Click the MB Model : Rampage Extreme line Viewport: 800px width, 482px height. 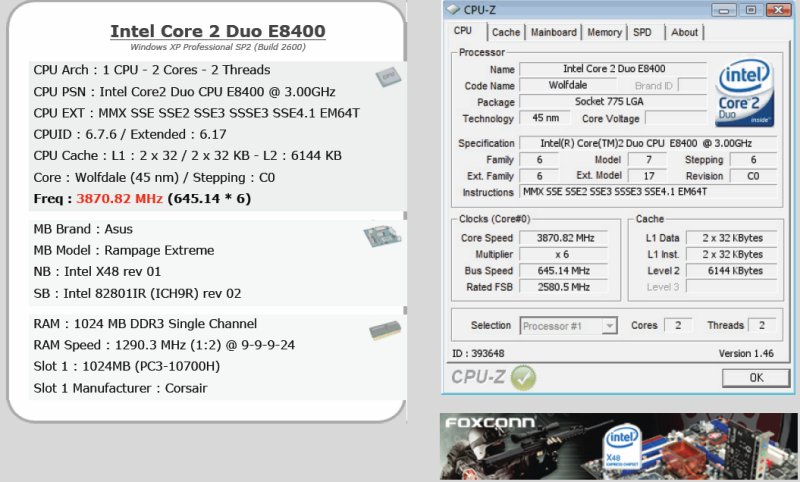(124, 250)
